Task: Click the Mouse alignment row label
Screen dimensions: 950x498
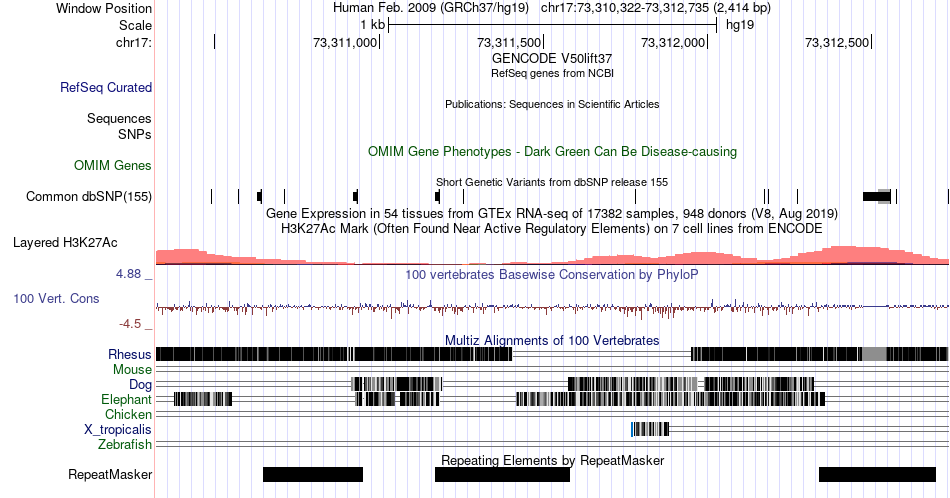Action: (132, 370)
